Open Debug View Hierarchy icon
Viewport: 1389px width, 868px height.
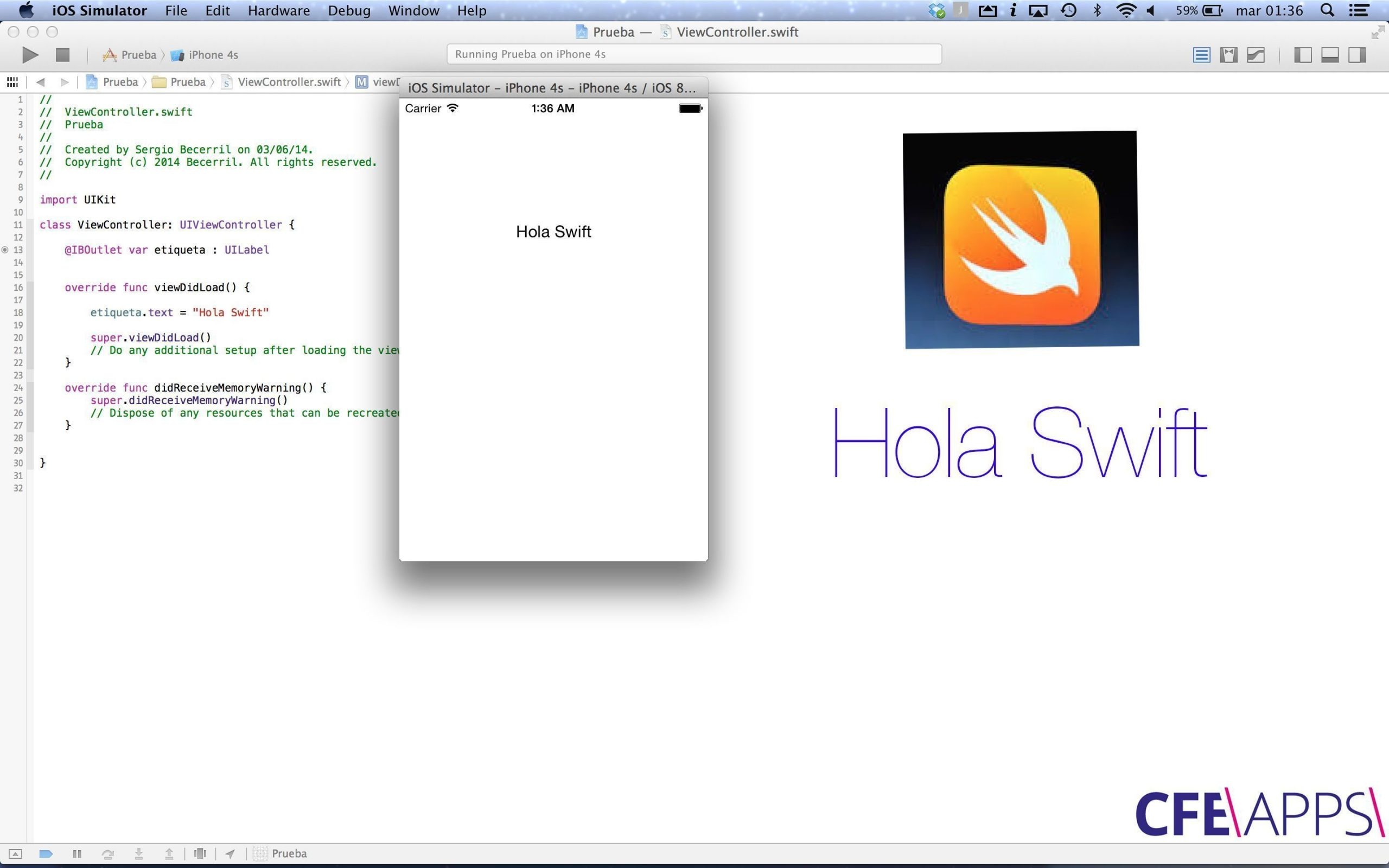click(x=200, y=854)
